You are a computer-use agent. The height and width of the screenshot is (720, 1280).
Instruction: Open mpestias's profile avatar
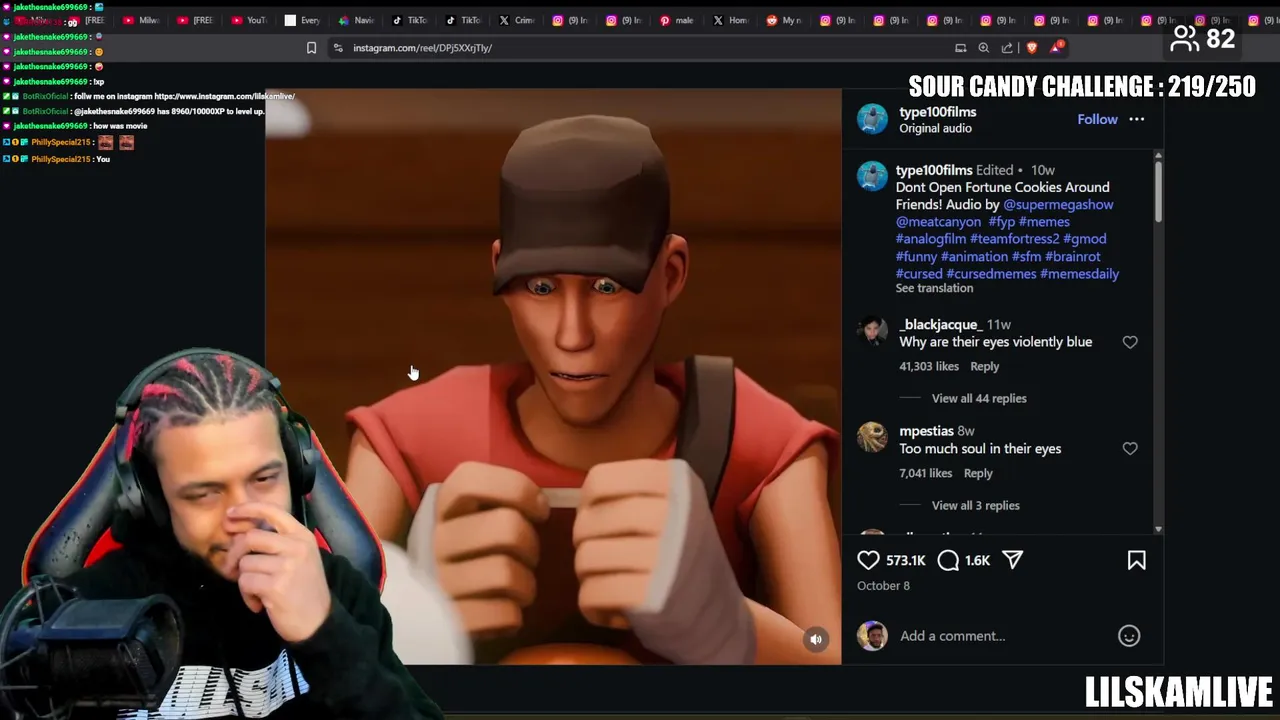coord(872,438)
